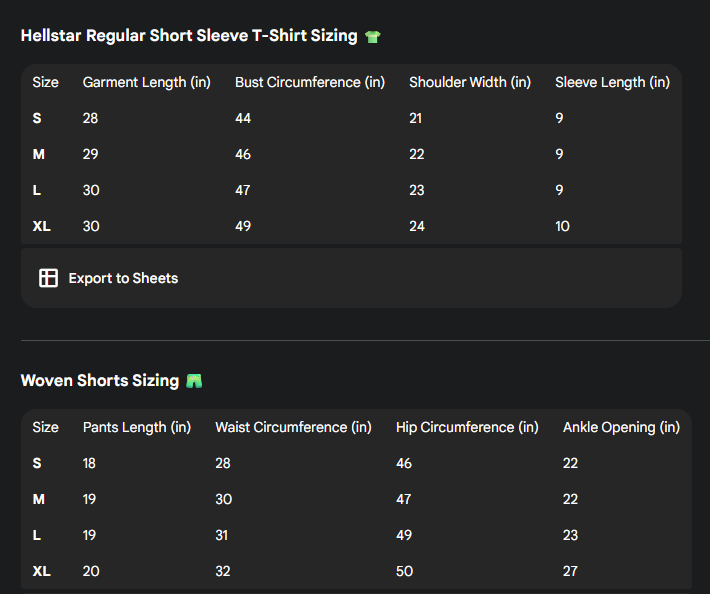Select the XL sleeve length value 10
Screen dimensions: 710x594
pos(563,226)
